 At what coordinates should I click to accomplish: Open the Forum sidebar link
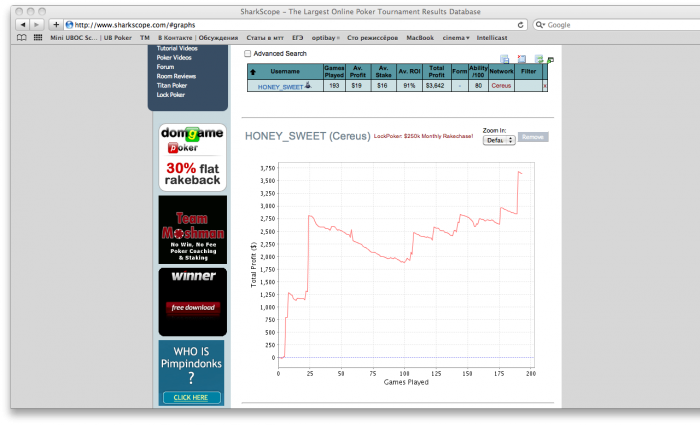[x=165, y=67]
